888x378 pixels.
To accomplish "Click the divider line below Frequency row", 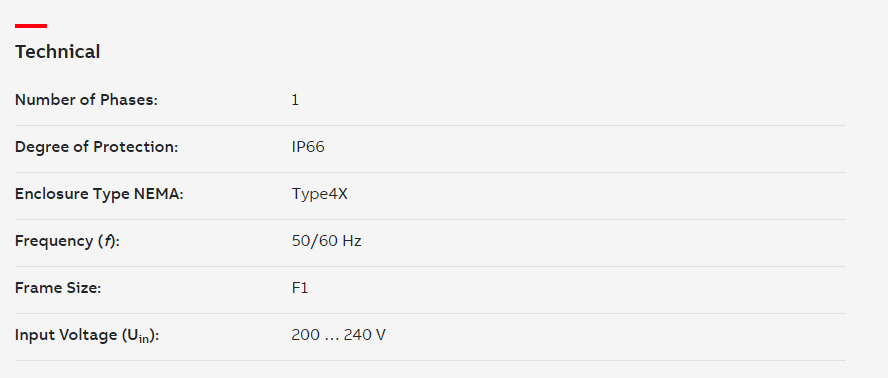I will 430,266.
